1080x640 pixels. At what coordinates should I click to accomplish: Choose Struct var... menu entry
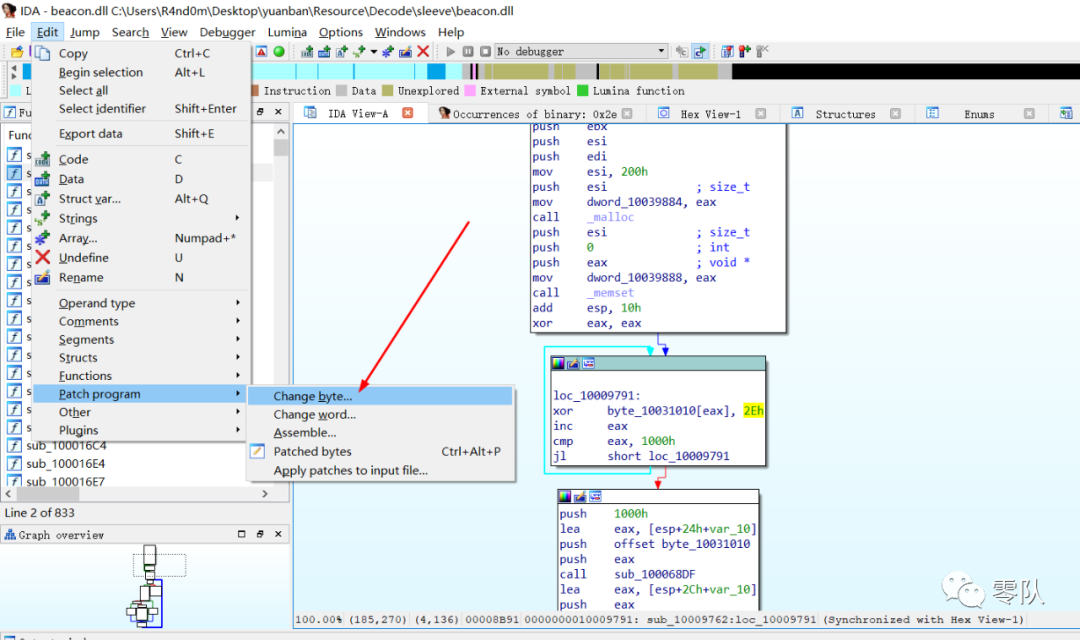tap(141, 198)
